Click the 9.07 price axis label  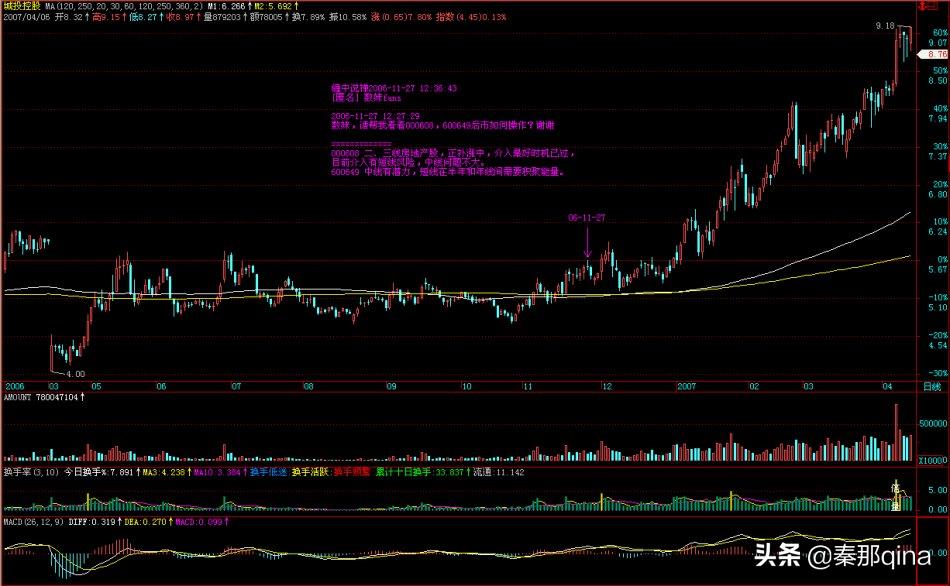click(x=938, y=43)
